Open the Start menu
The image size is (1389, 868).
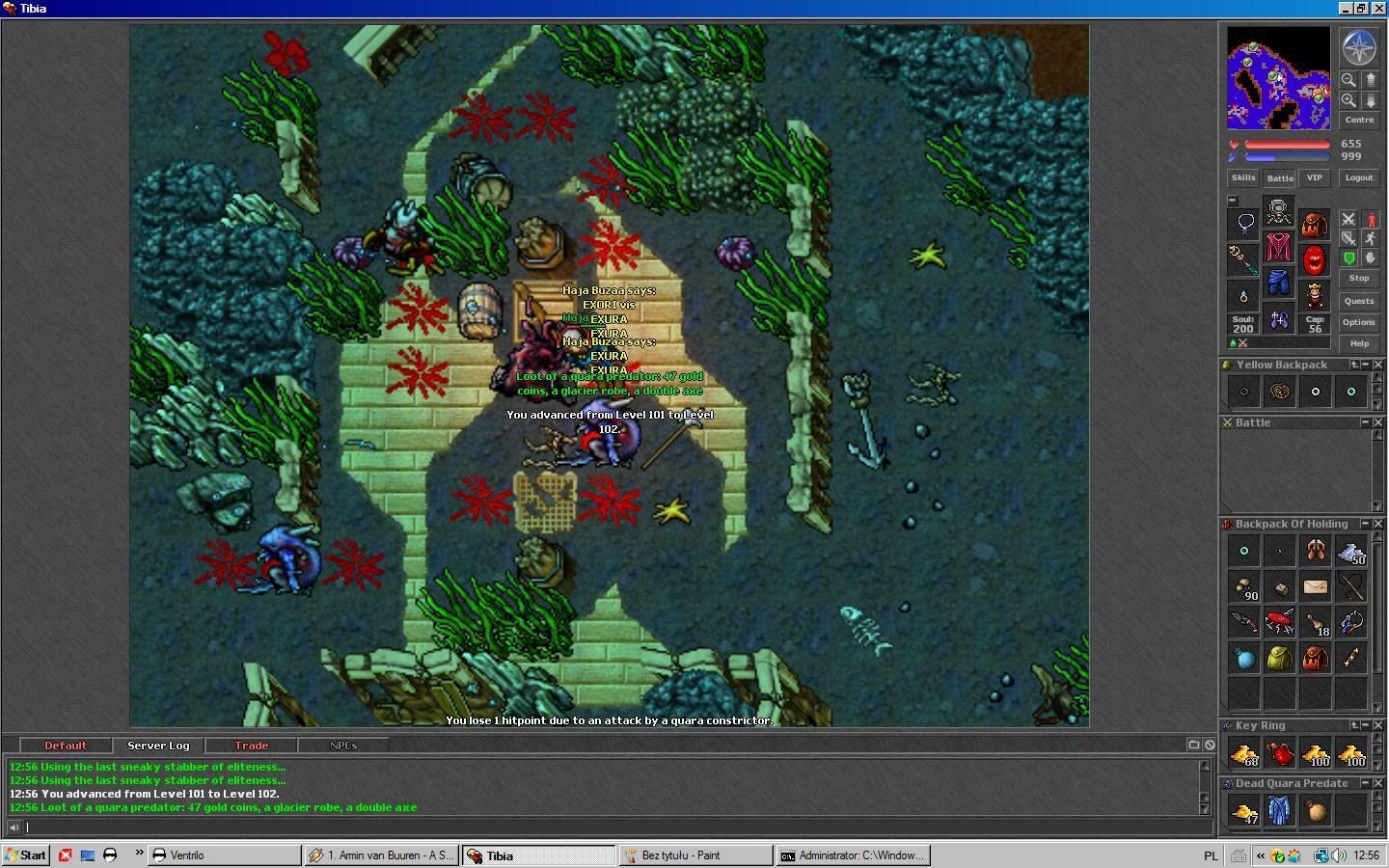click(x=26, y=855)
